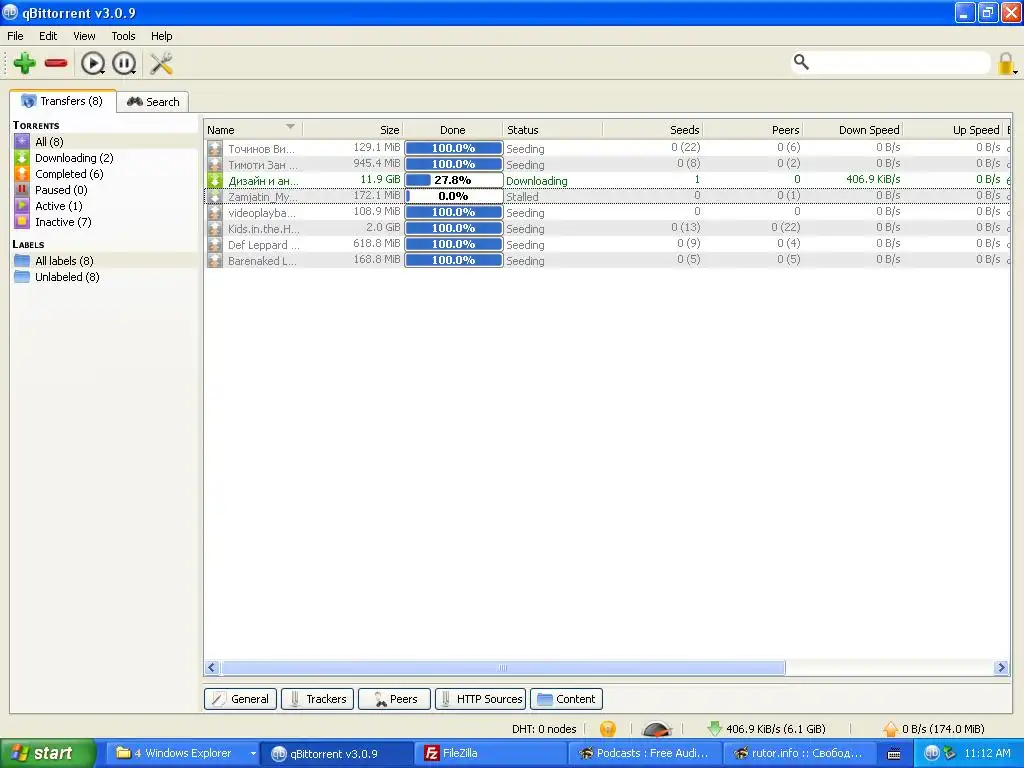1024x768 pixels.
Task: Select the Completed (6) filter
Action: pyautogui.click(x=69, y=174)
